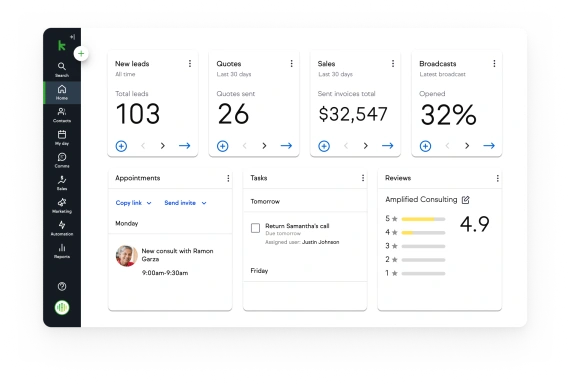570x385 pixels.
Task: Click the 26 quotes sent value
Action: [x=233, y=114]
